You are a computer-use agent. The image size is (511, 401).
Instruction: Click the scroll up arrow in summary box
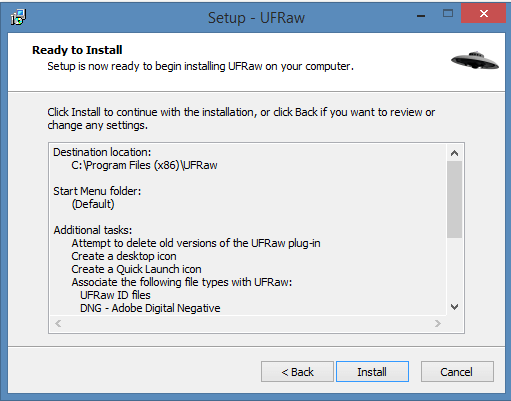pyautogui.click(x=454, y=153)
